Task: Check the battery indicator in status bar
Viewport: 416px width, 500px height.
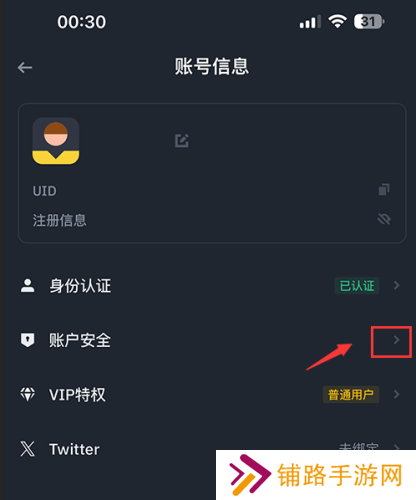Action: point(369,22)
